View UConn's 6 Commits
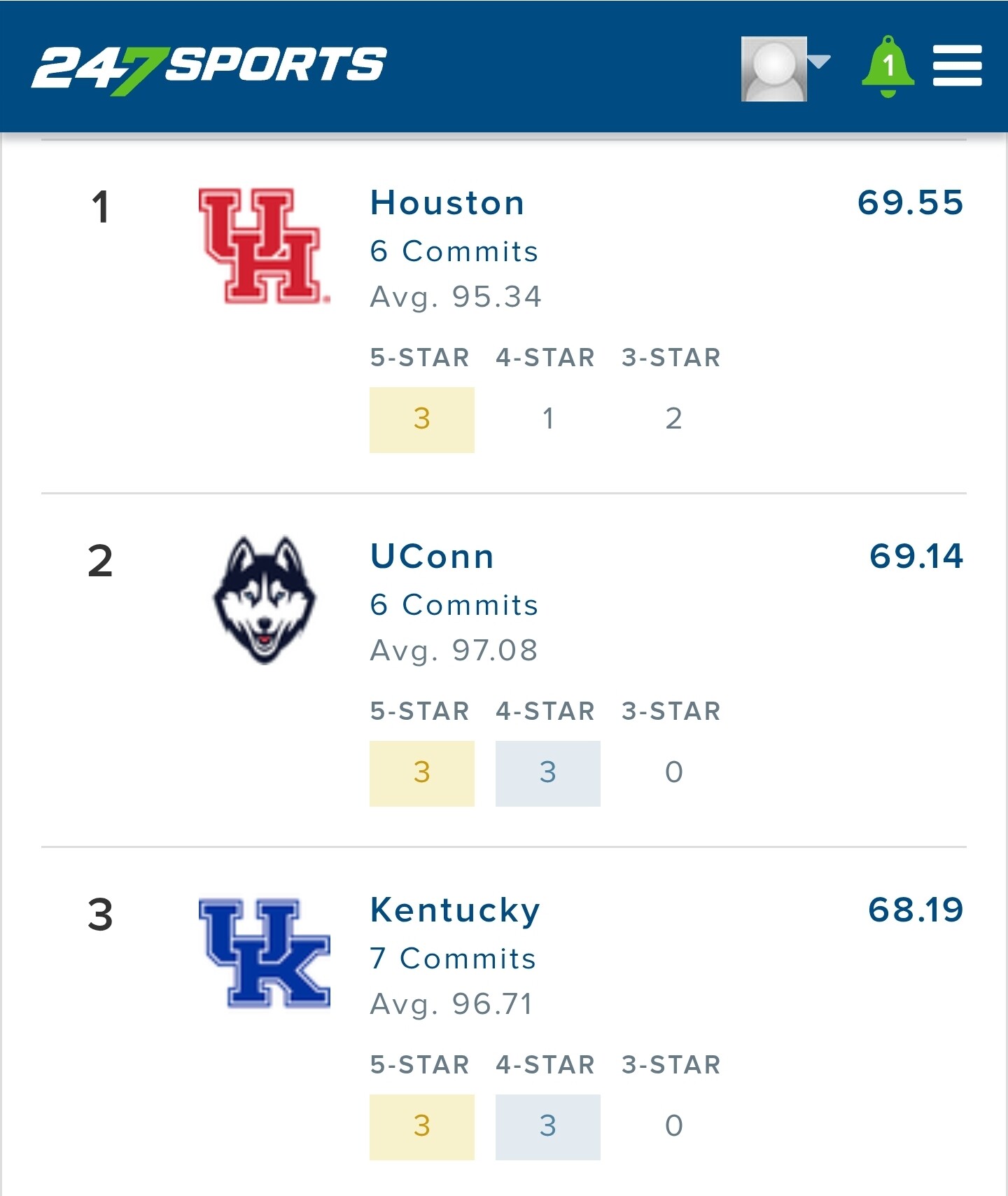The width and height of the screenshot is (1008, 1196). (454, 605)
